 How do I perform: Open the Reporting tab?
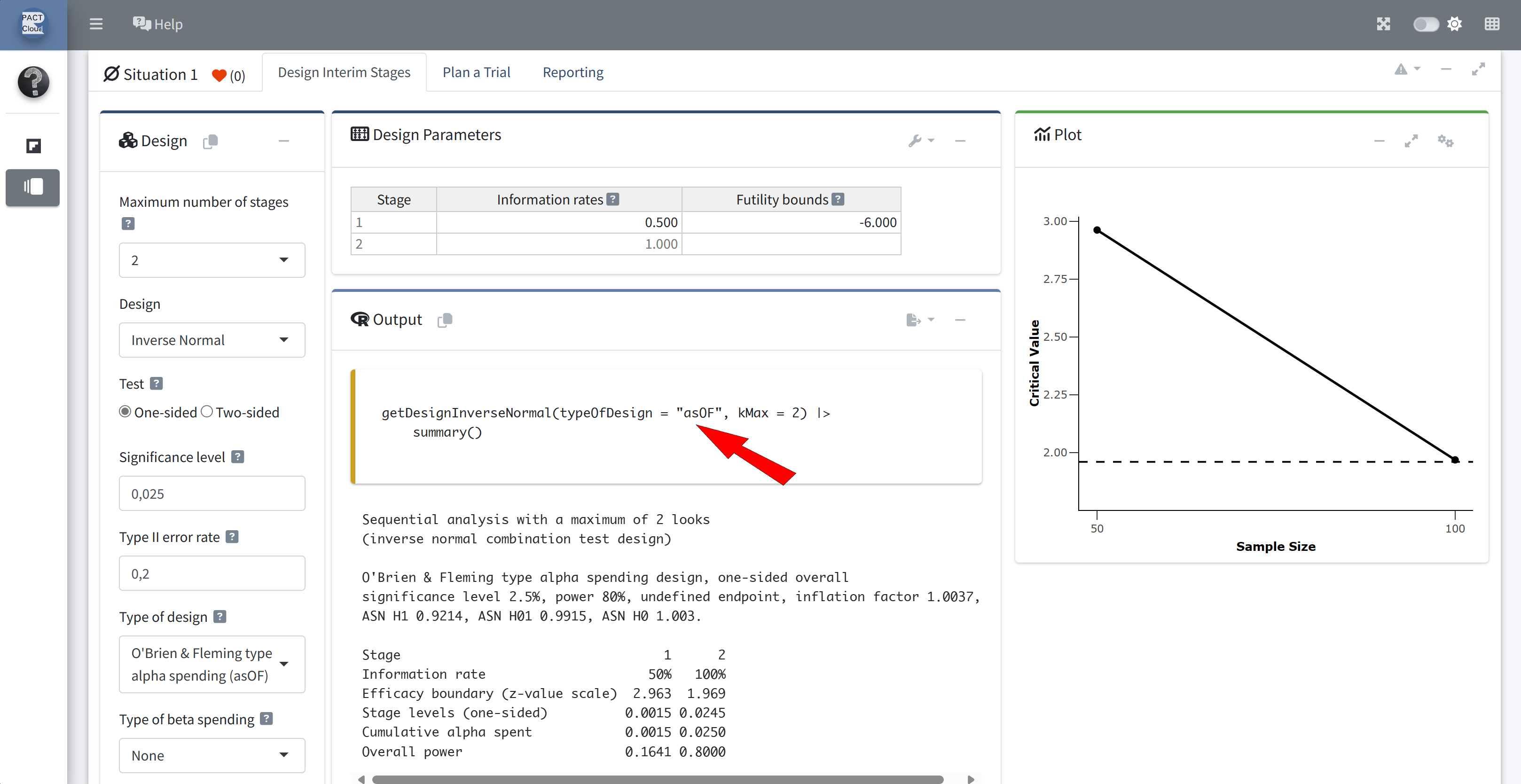pos(573,72)
